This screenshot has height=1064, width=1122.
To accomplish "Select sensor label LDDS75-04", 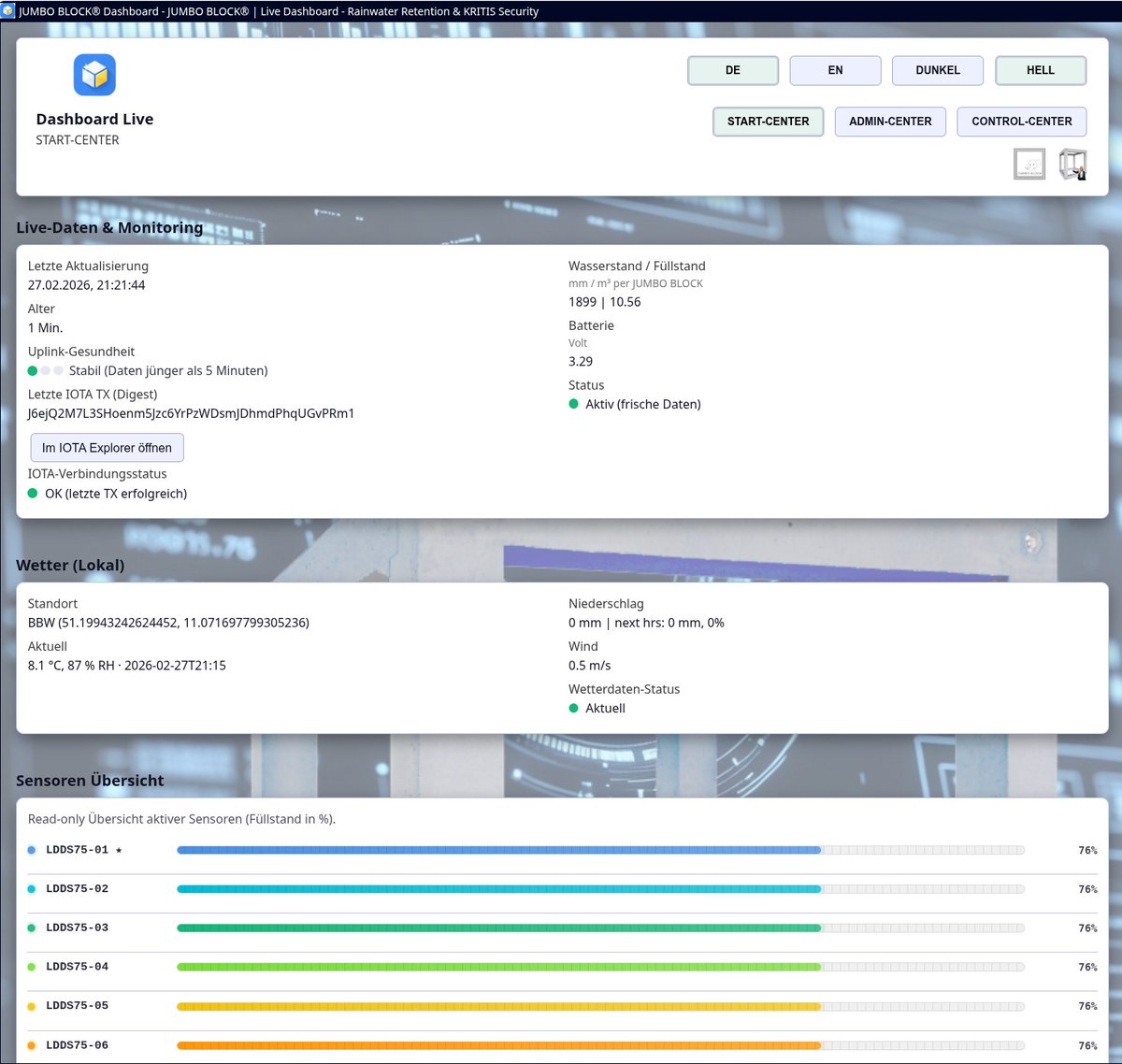I will [78, 967].
